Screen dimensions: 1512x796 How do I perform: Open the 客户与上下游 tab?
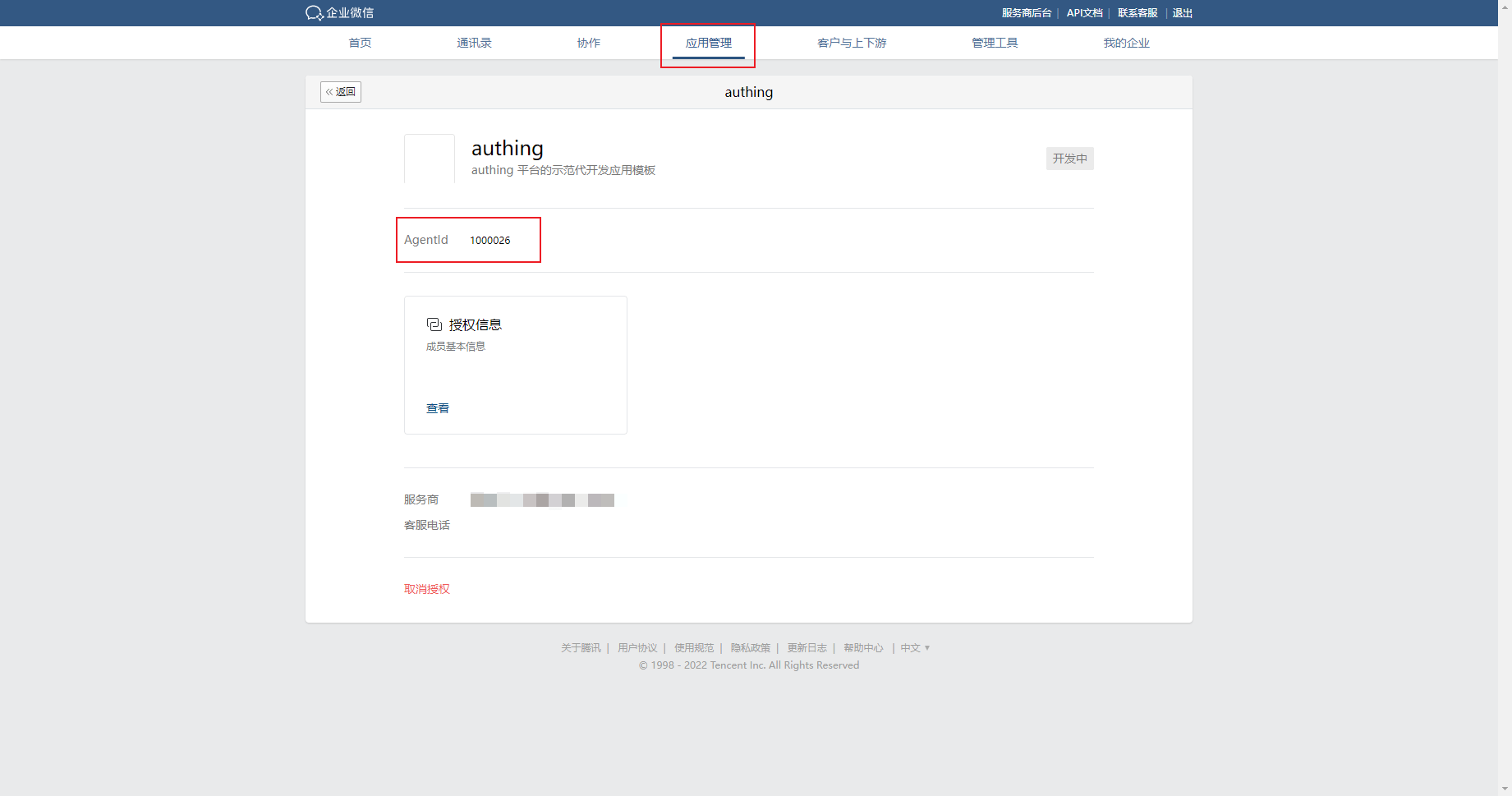pos(852,43)
